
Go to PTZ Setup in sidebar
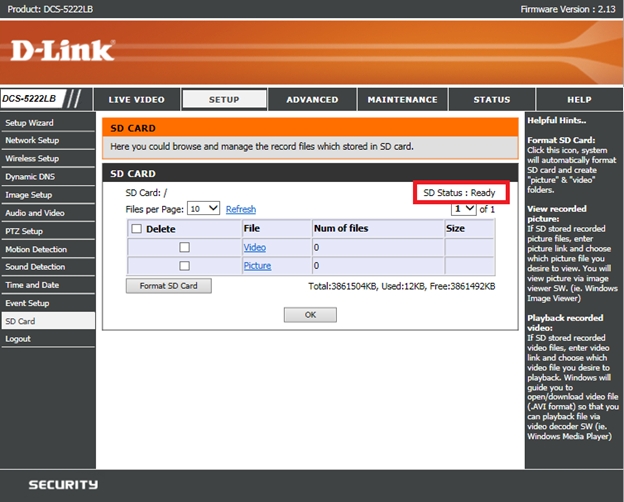(x=26, y=231)
